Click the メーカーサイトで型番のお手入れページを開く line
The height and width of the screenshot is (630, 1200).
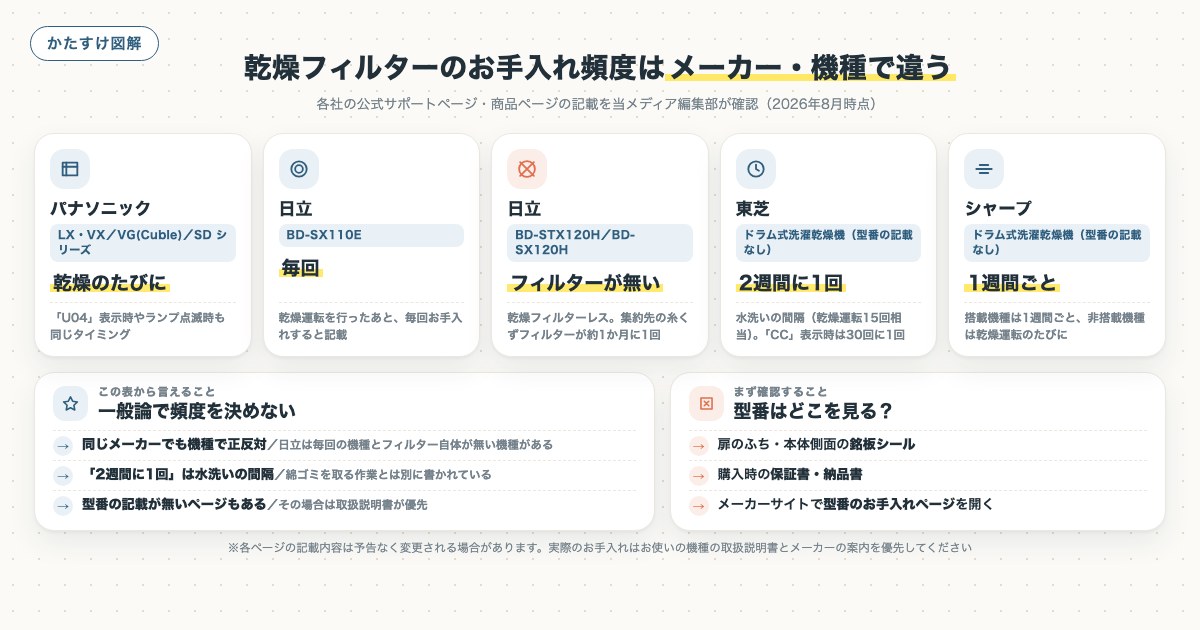point(856,506)
